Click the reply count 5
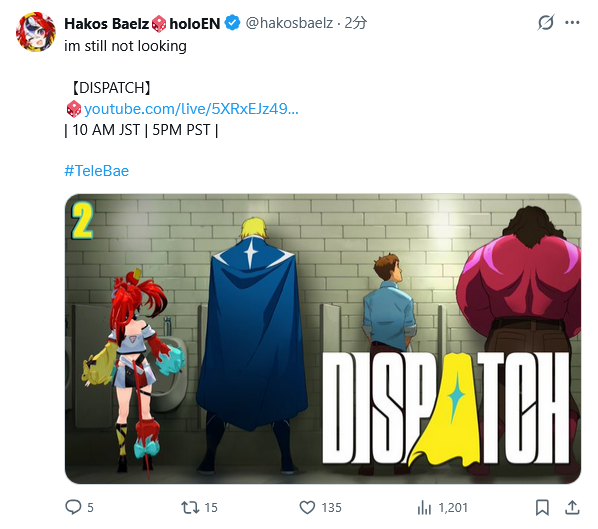 click(90, 508)
